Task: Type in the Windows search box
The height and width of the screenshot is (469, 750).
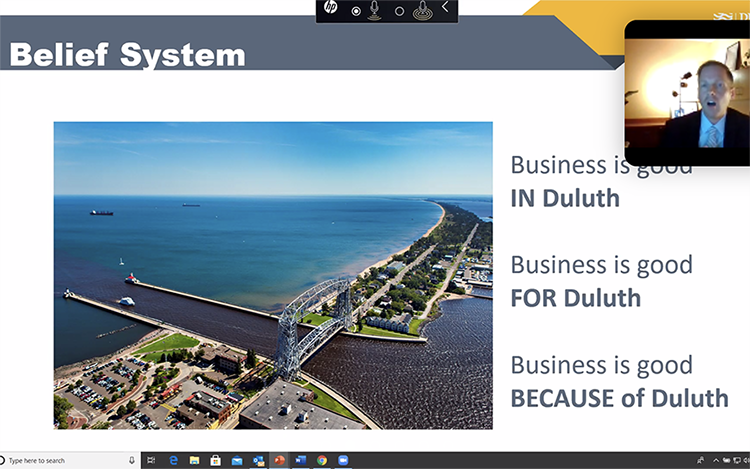Action: (65, 460)
